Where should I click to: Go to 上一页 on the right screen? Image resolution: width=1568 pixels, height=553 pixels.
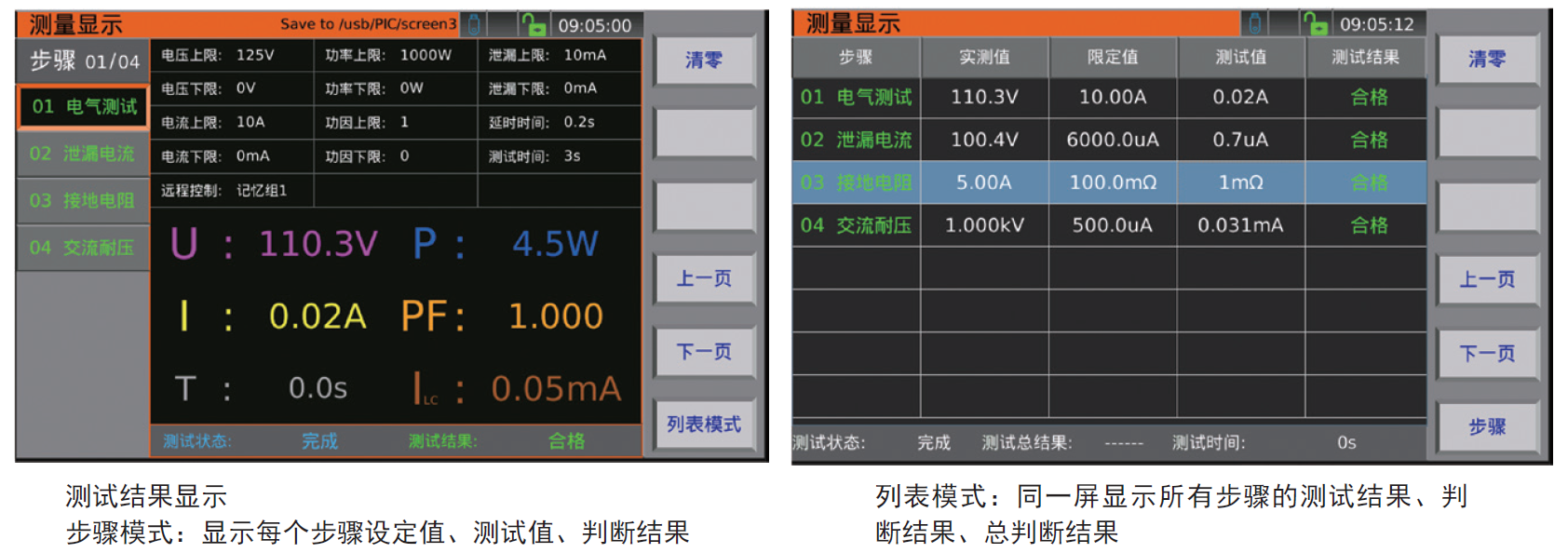1487,279
